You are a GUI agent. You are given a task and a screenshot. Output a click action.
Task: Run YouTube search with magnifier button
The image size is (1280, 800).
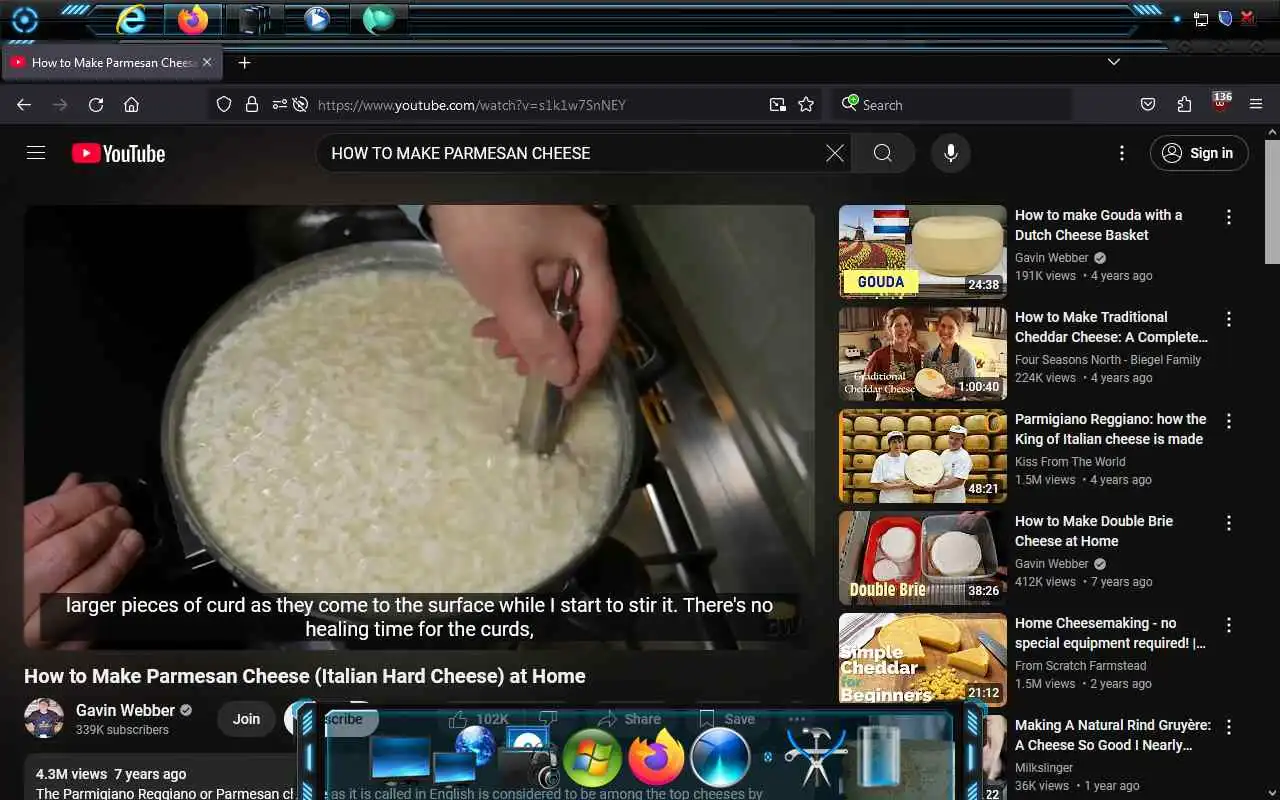pos(882,153)
